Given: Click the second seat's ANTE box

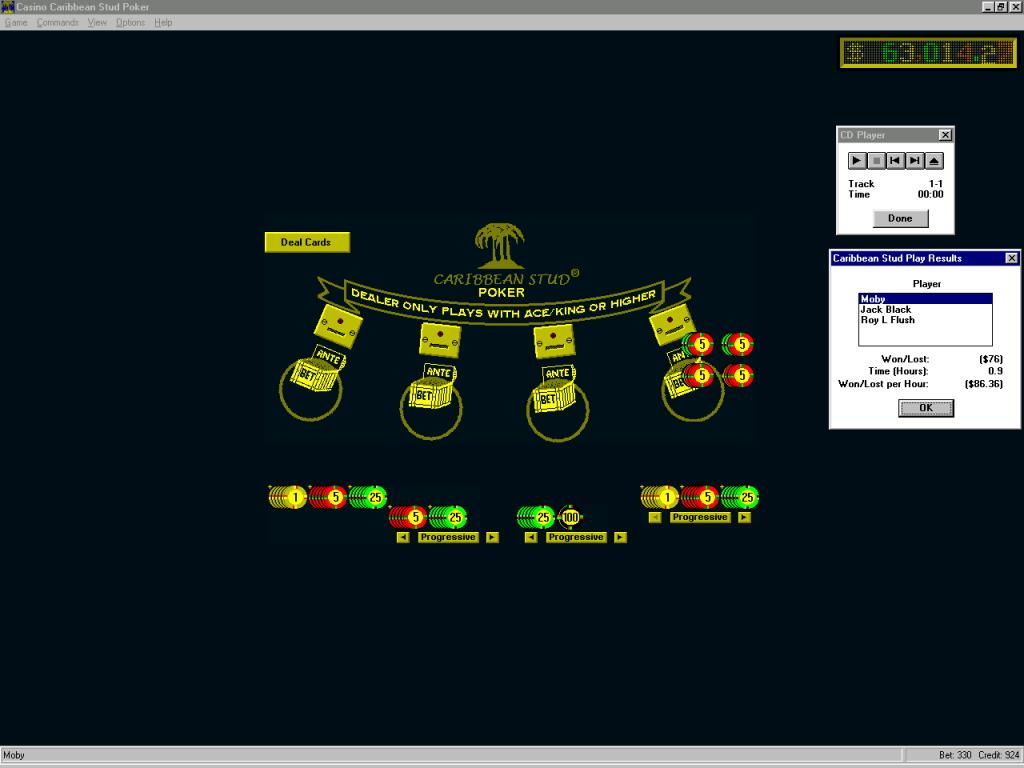Looking at the screenshot, I should (439, 372).
